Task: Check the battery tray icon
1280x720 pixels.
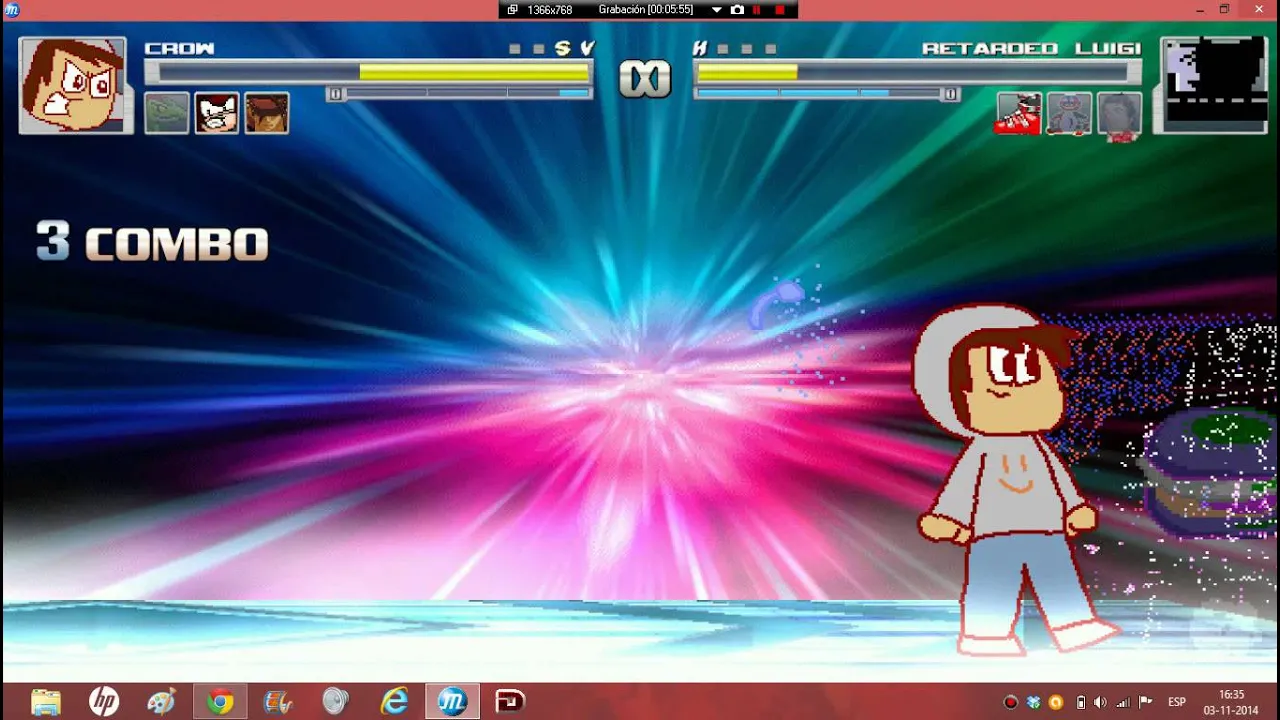Action: (1080, 702)
